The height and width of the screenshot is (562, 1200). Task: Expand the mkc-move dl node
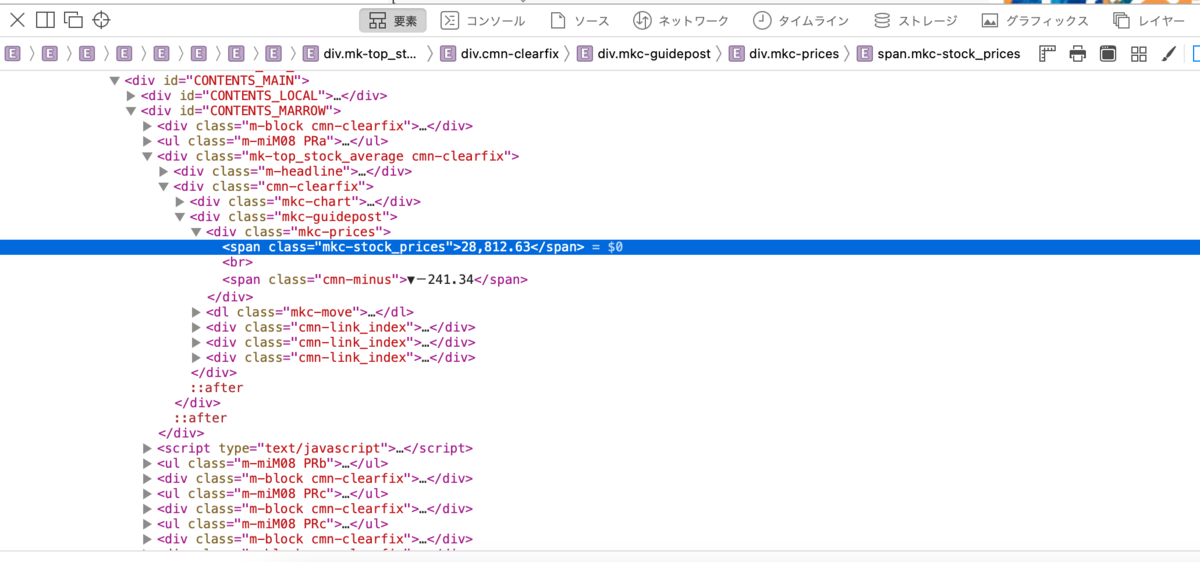coord(196,312)
